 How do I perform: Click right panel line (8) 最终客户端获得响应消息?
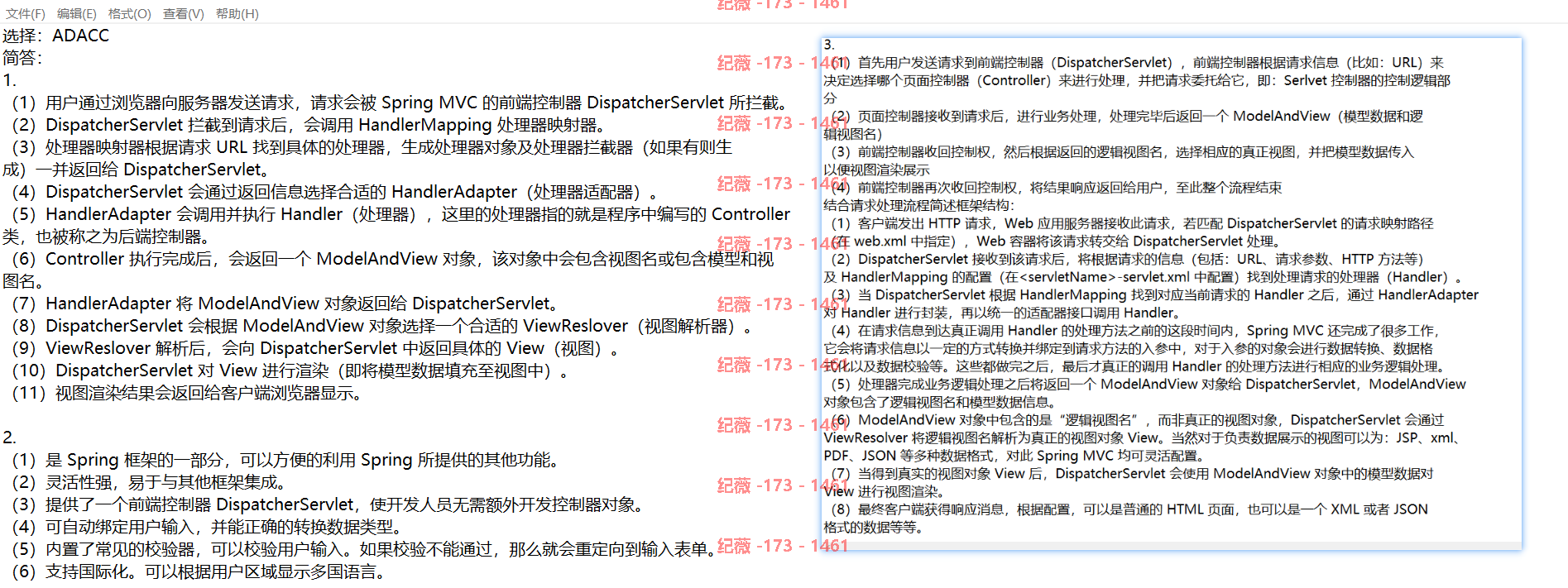1129,509
